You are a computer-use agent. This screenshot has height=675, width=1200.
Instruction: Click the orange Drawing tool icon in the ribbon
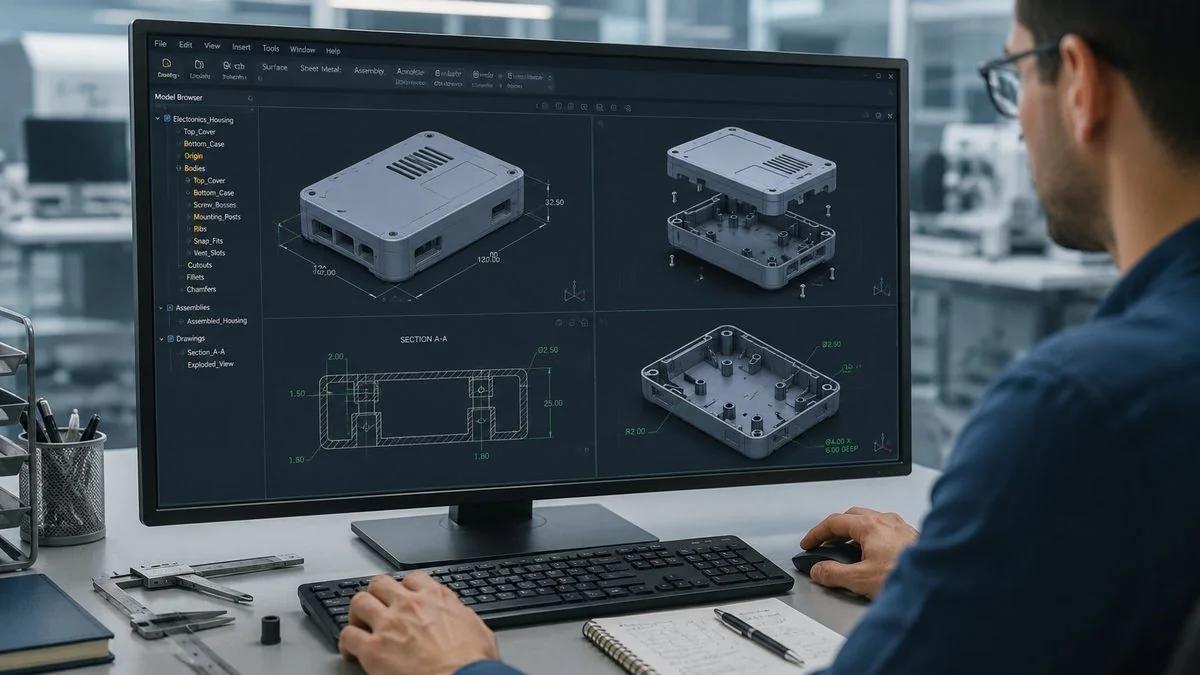click(x=167, y=62)
